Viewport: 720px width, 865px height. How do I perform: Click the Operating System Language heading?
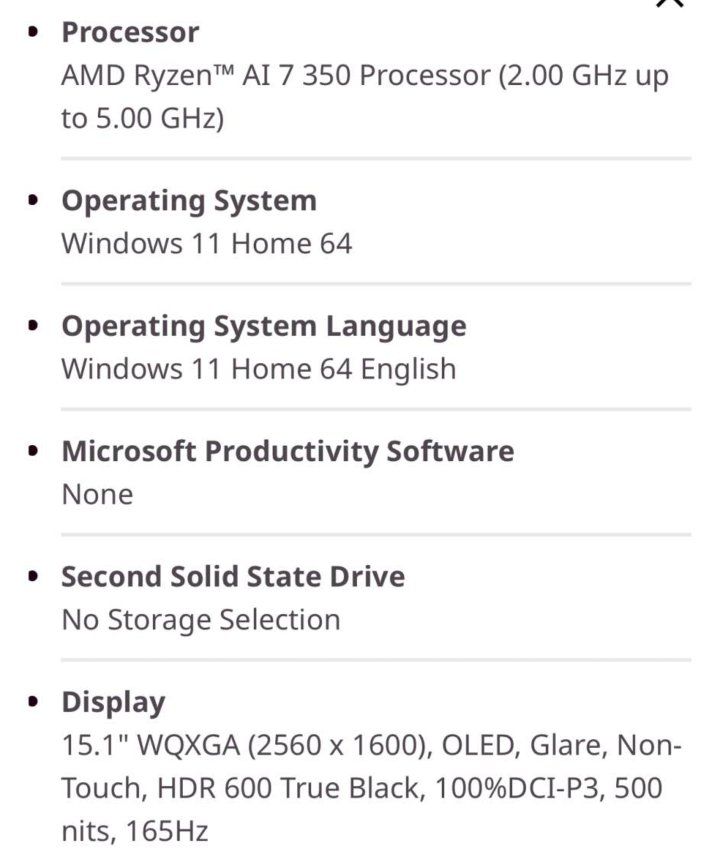point(264,326)
